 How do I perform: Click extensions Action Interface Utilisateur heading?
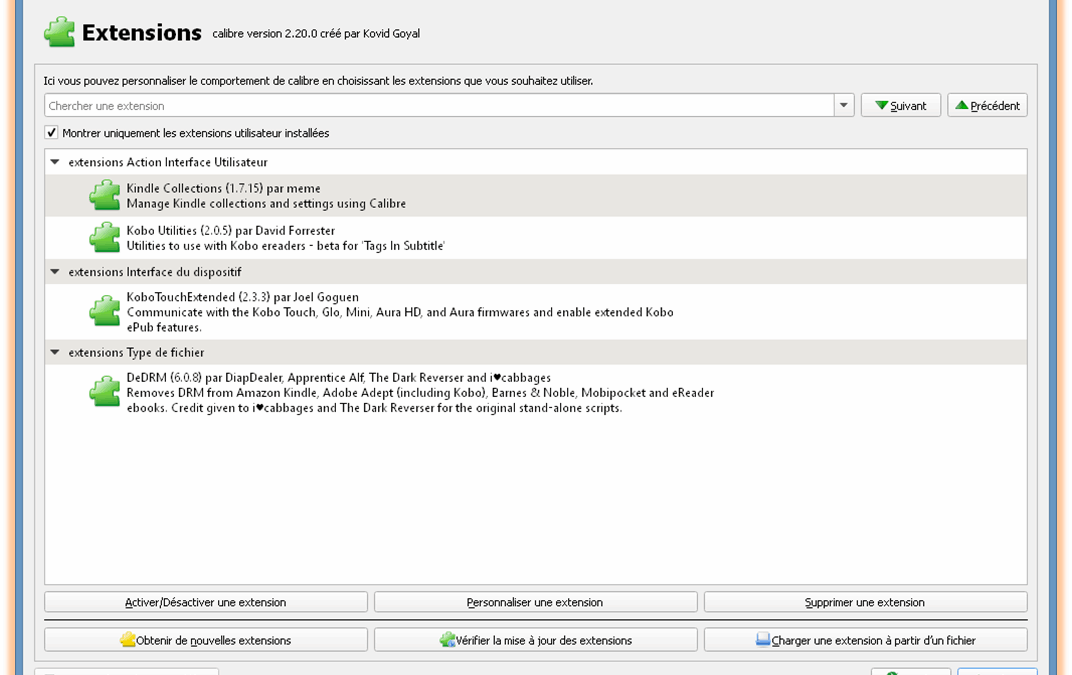168,162
